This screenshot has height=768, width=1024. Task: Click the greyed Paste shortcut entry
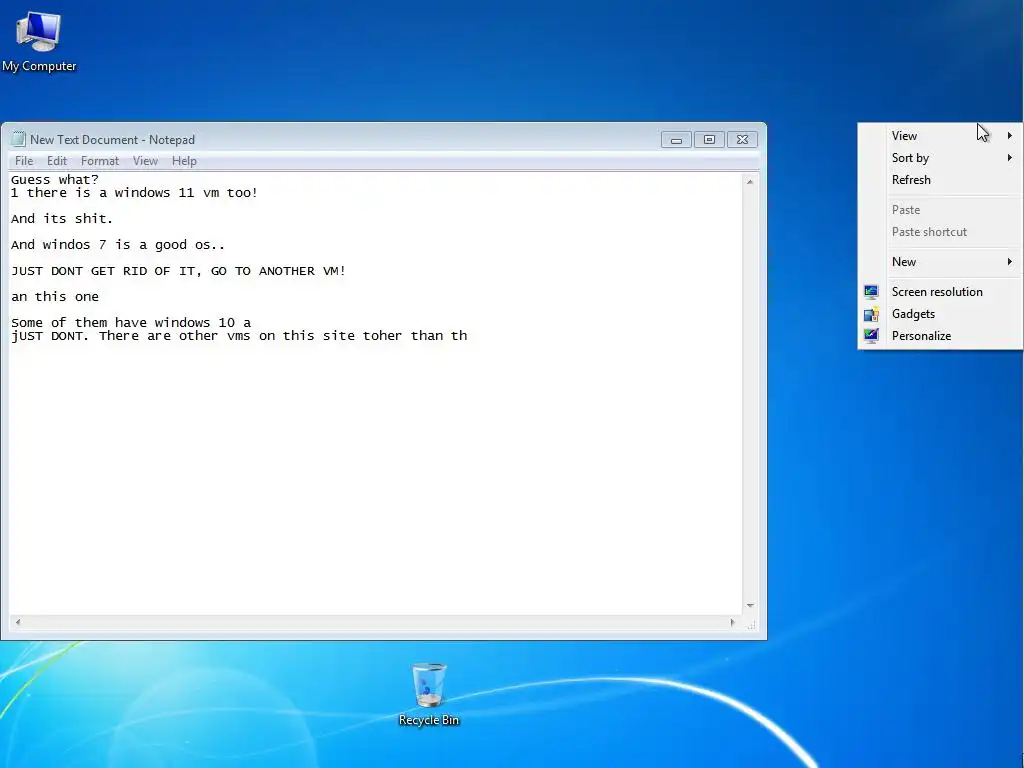tap(940, 232)
